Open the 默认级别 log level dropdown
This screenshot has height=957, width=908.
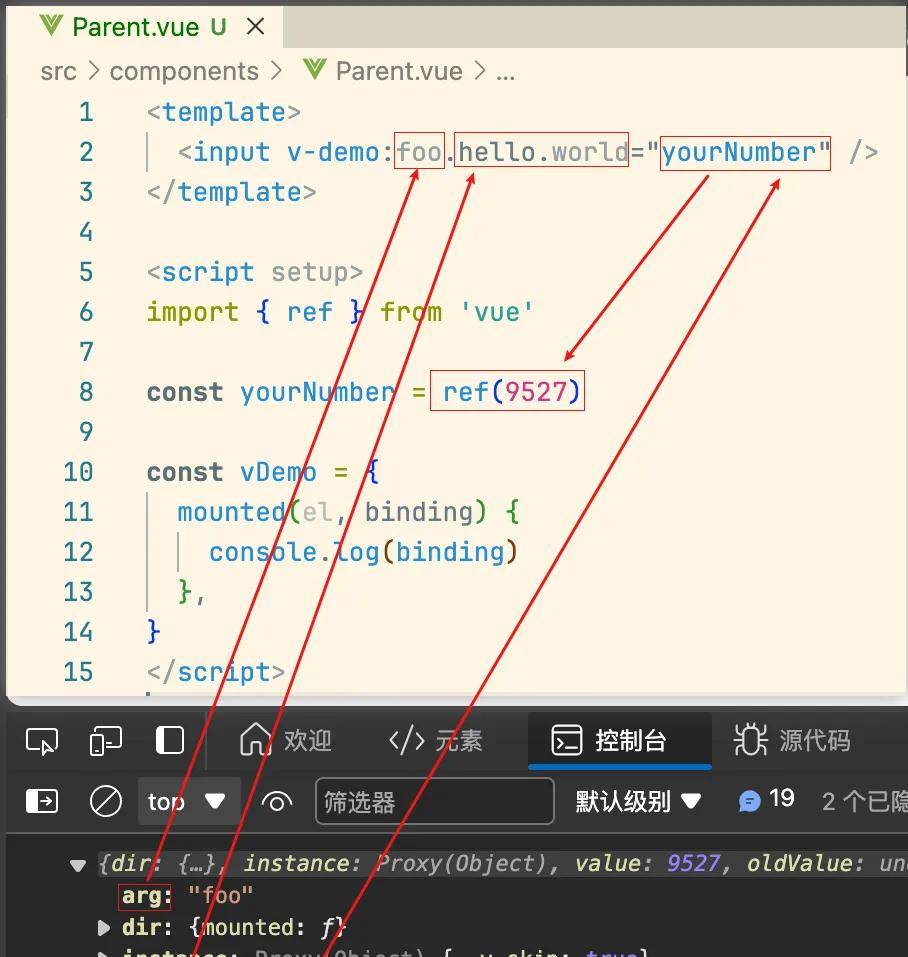(638, 801)
